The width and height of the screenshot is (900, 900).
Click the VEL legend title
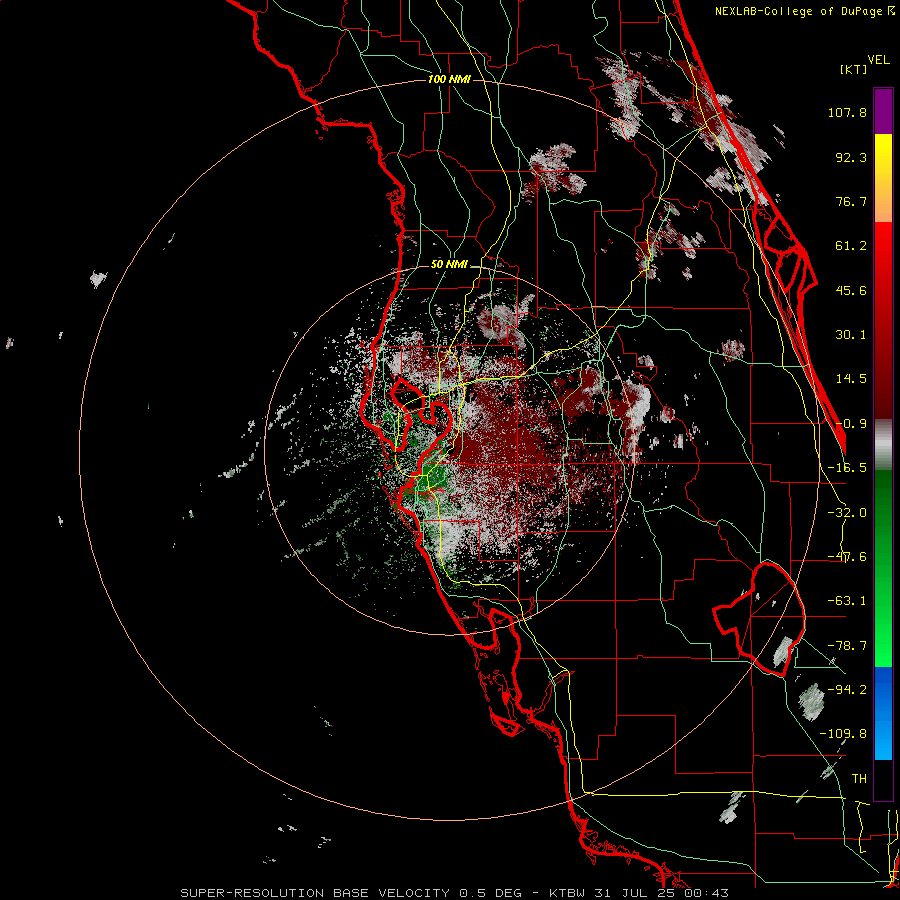tap(879, 60)
